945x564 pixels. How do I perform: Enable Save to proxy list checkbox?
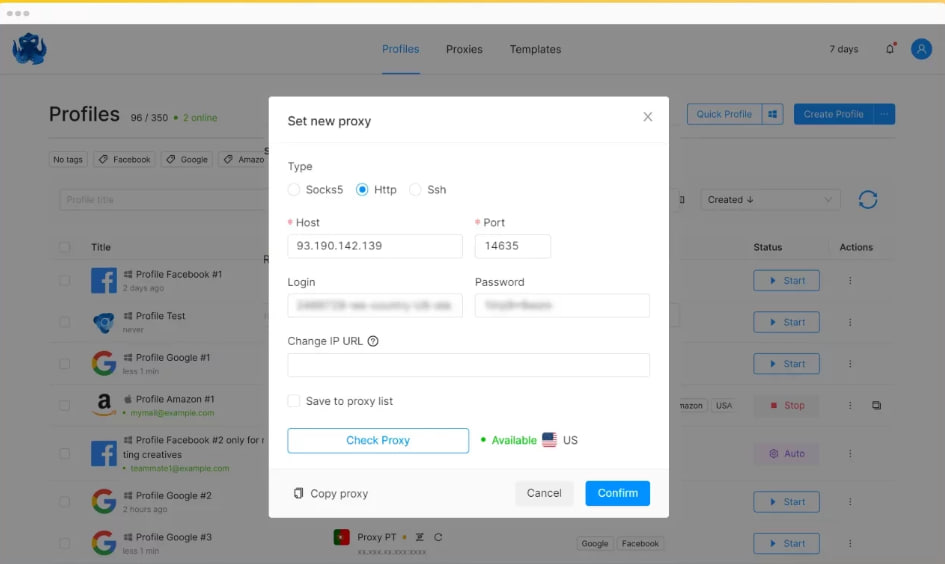tap(294, 401)
